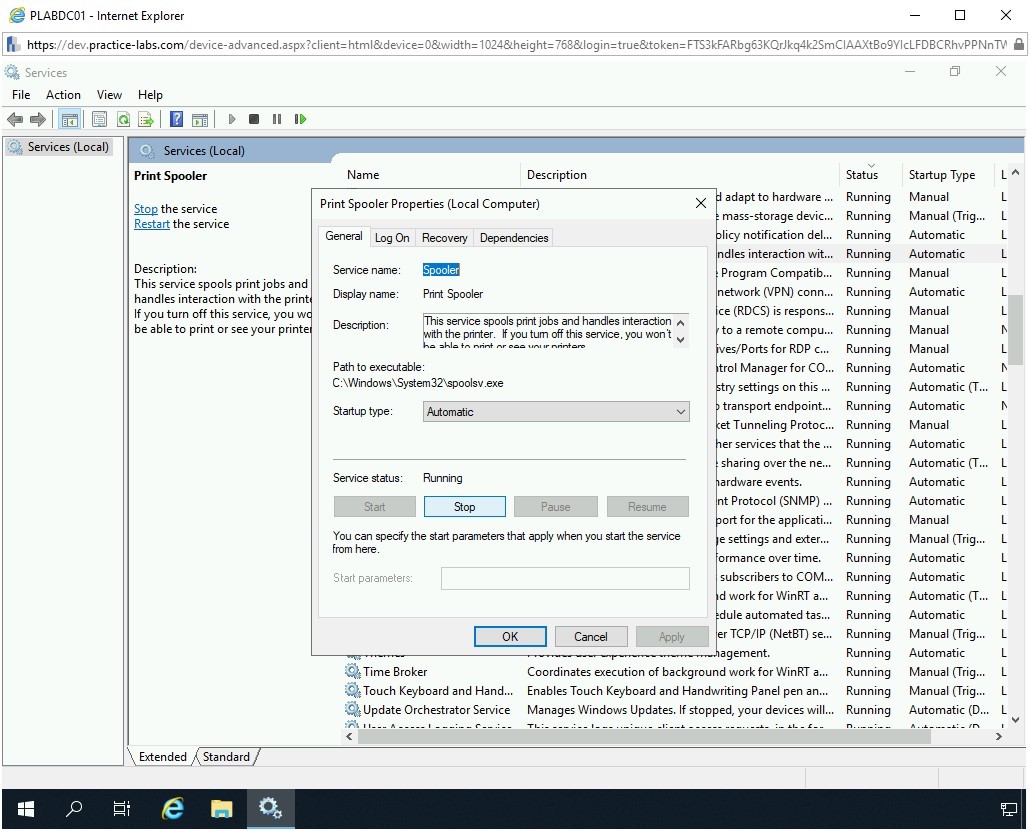Image resolution: width=1030 pixels, height=833 pixels.
Task: Switch to the Log On tab
Action: tap(392, 238)
